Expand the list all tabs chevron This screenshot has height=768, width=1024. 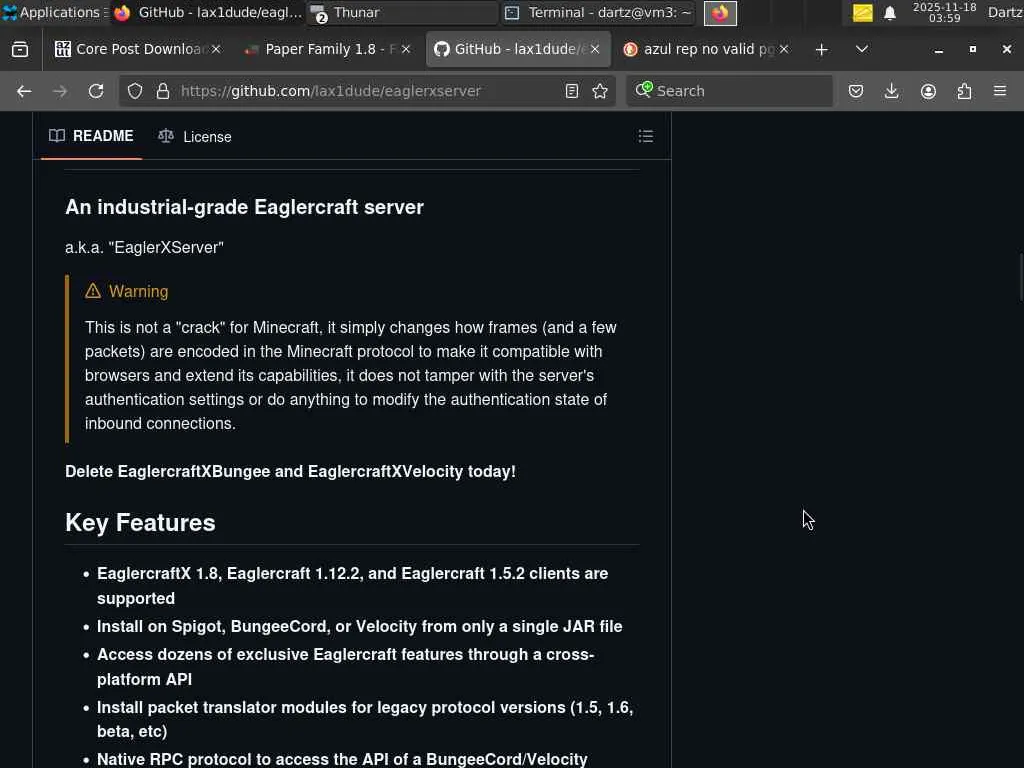coord(862,49)
